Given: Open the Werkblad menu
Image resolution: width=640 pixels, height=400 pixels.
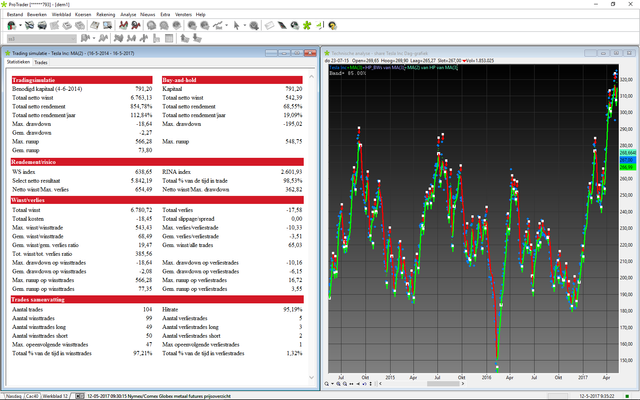Looking at the screenshot, I should 61,14.
